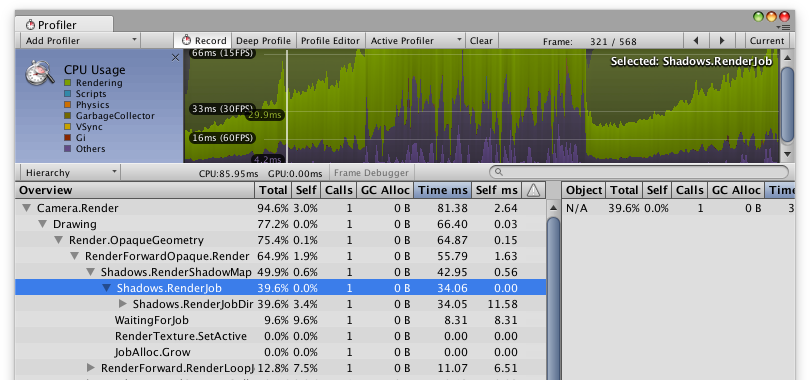This screenshot has width=810, height=380.
Task: Close the CPU Usage profiler module
Action: coord(175,57)
